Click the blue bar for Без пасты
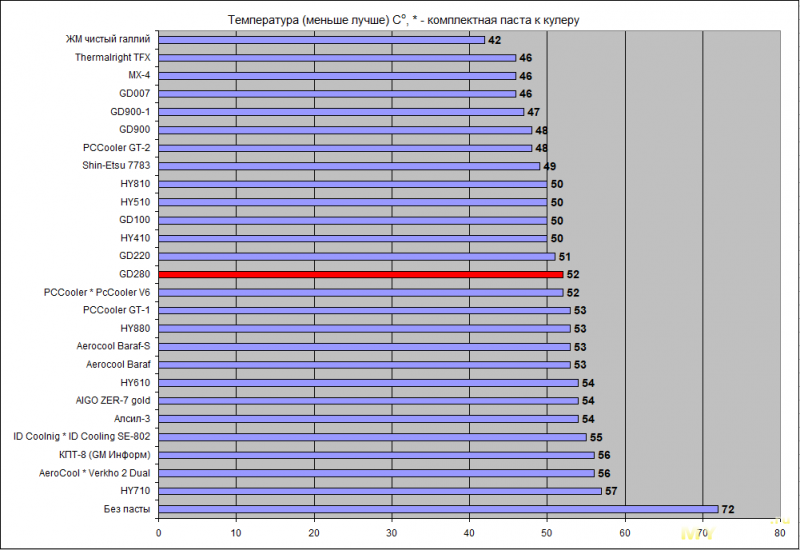This screenshot has width=800, height=550. pyautogui.click(x=438, y=509)
